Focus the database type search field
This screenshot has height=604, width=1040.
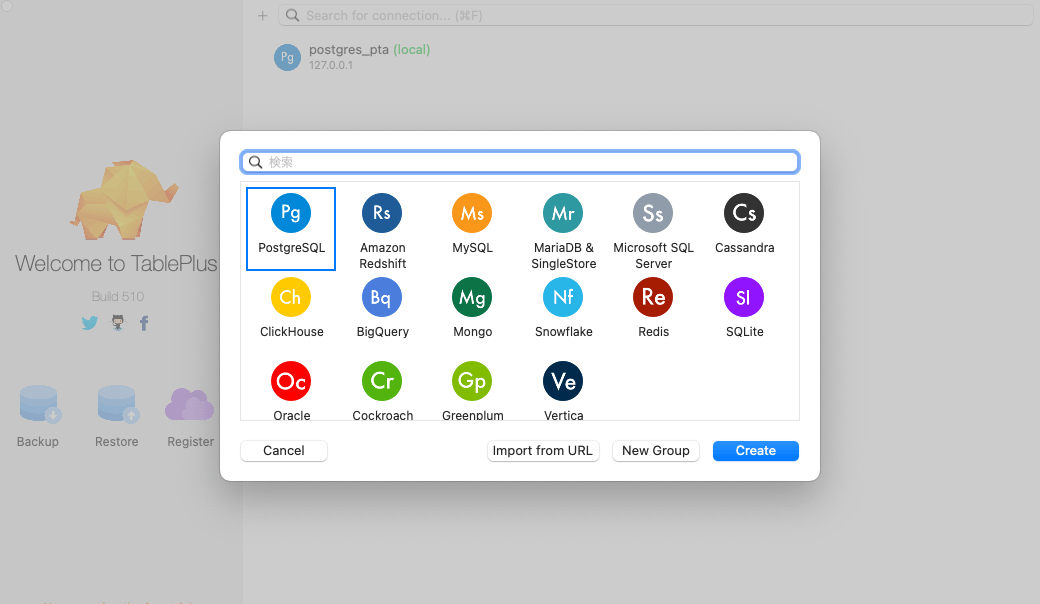pyautogui.click(x=520, y=162)
